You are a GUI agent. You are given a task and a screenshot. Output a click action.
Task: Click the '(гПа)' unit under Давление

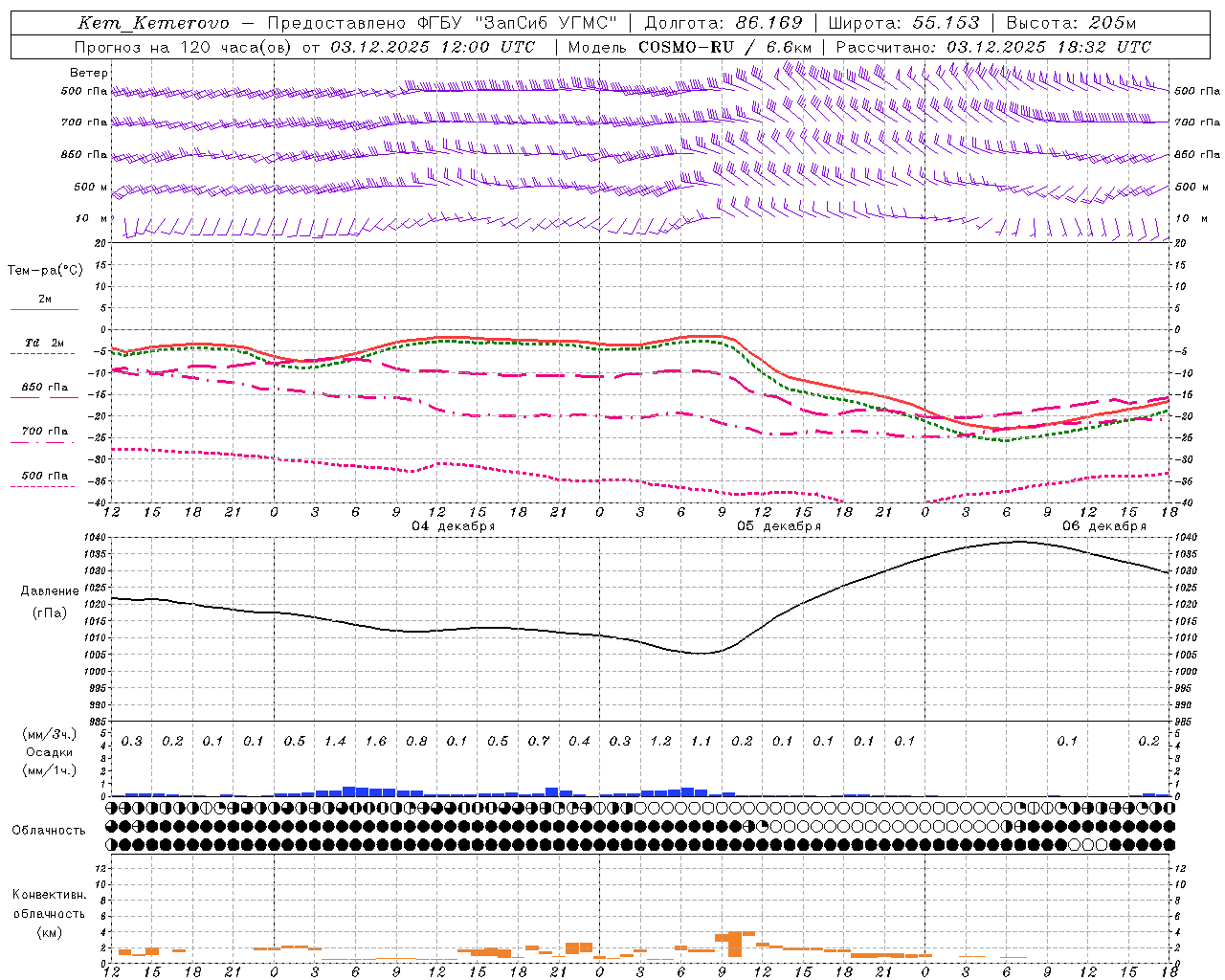coord(50,612)
